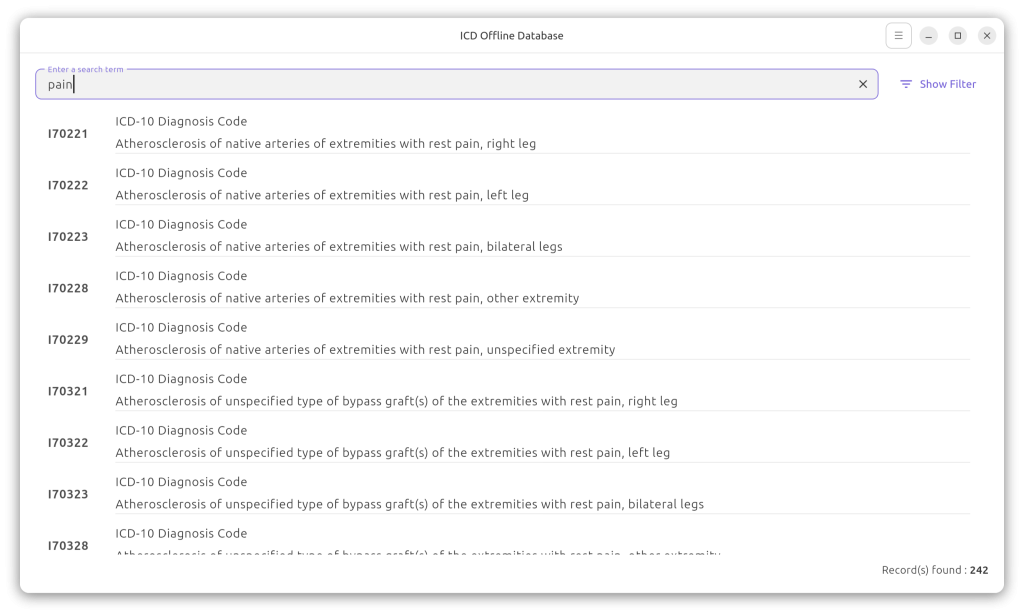The height and width of the screenshot is (615, 1024).
Task: Minimize the ICD Offline Database window
Action: pyautogui.click(x=929, y=36)
